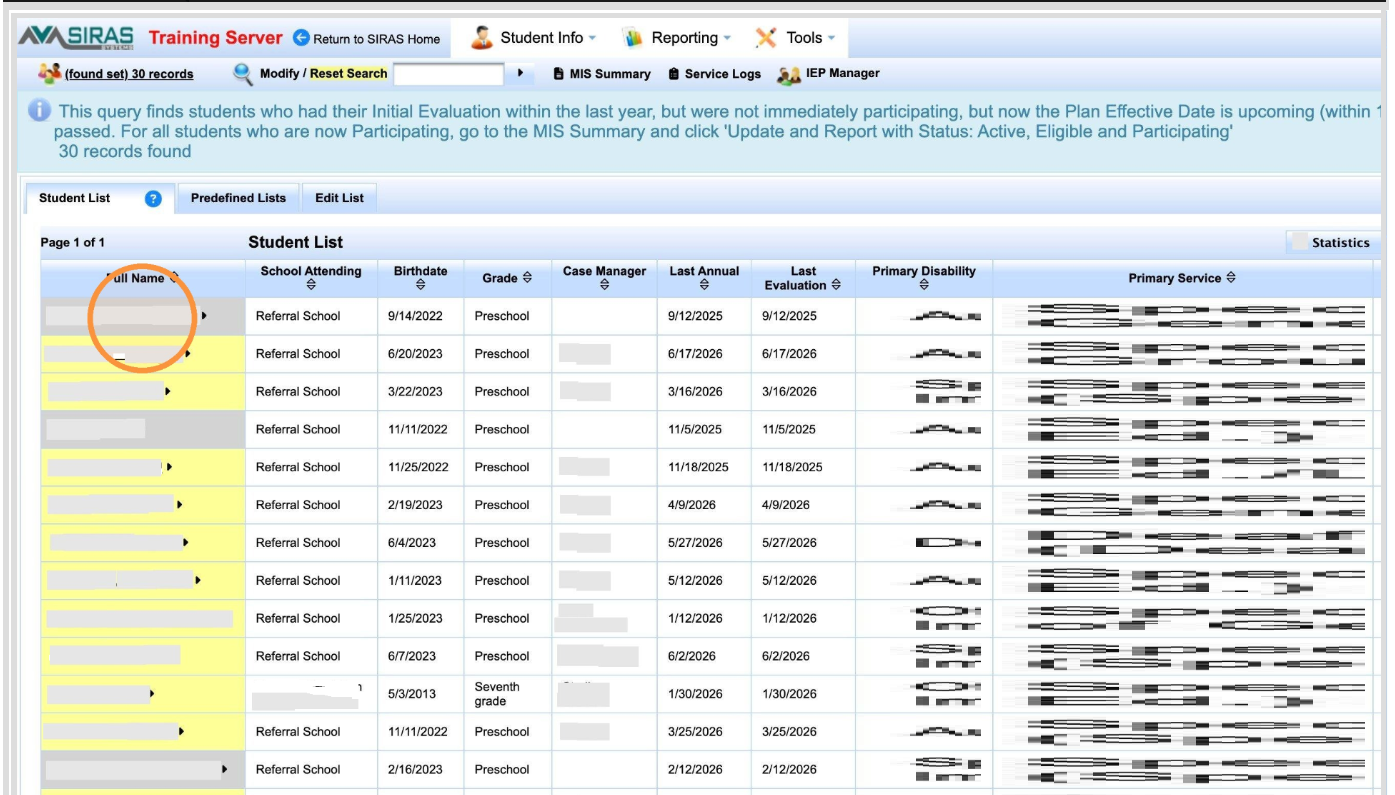The width and height of the screenshot is (1395, 795).
Task: Switch to the Predefined Lists tab
Action: [238, 198]
